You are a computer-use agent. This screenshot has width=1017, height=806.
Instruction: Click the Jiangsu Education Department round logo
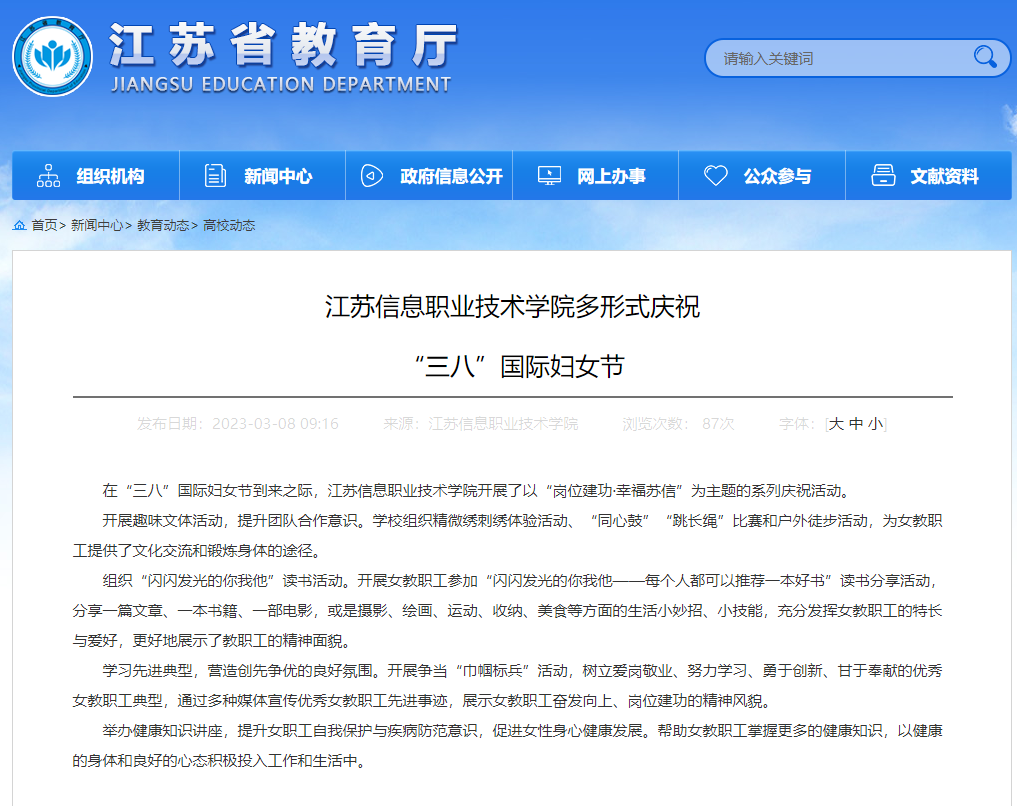(x=53, y=56)
